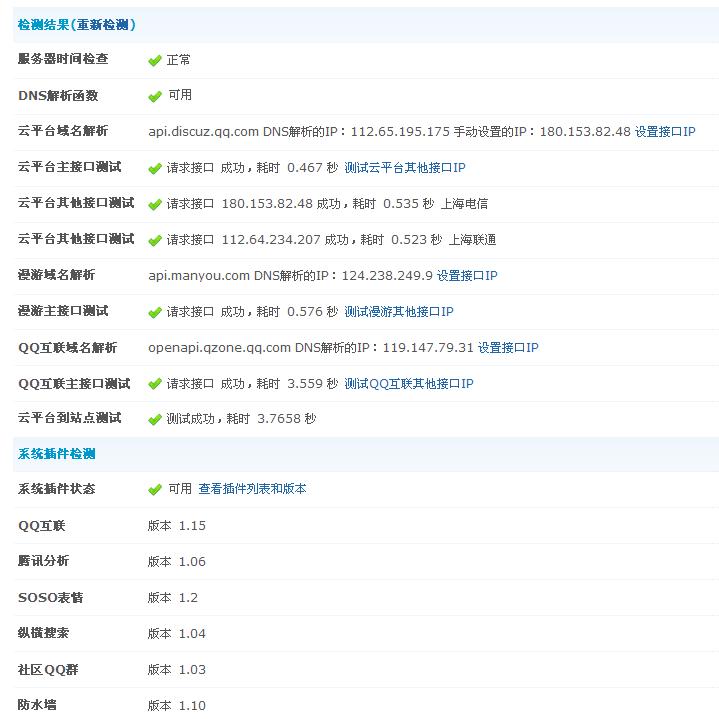Select the 社区QQ群 plugin label

(48, 669)
